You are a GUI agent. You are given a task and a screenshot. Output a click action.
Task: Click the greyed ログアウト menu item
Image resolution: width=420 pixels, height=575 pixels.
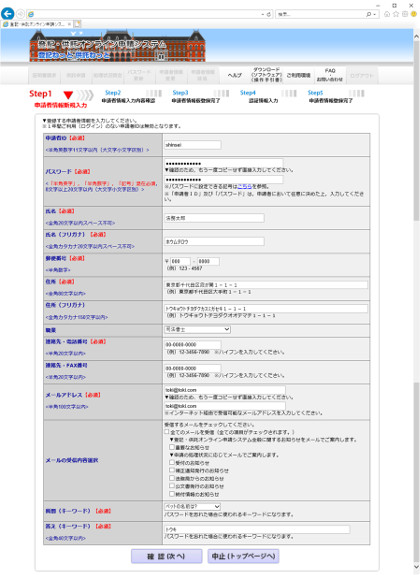click(x=362, y=76)
